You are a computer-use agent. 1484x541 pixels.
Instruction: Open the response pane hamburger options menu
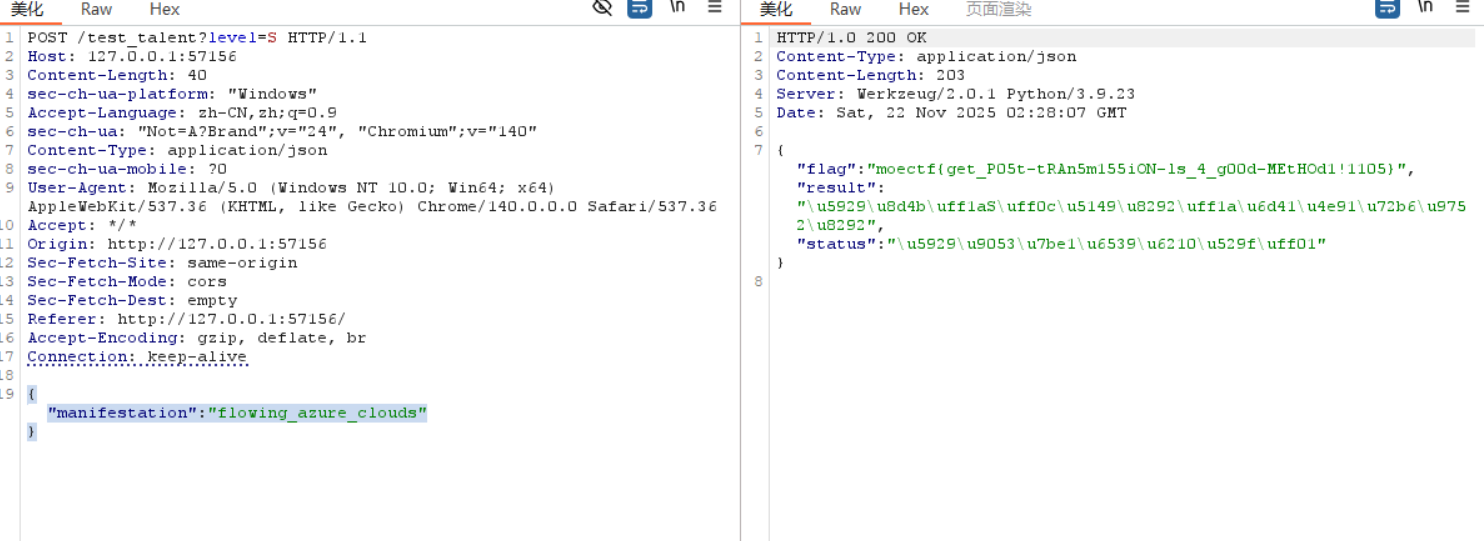coord(1463,7)
